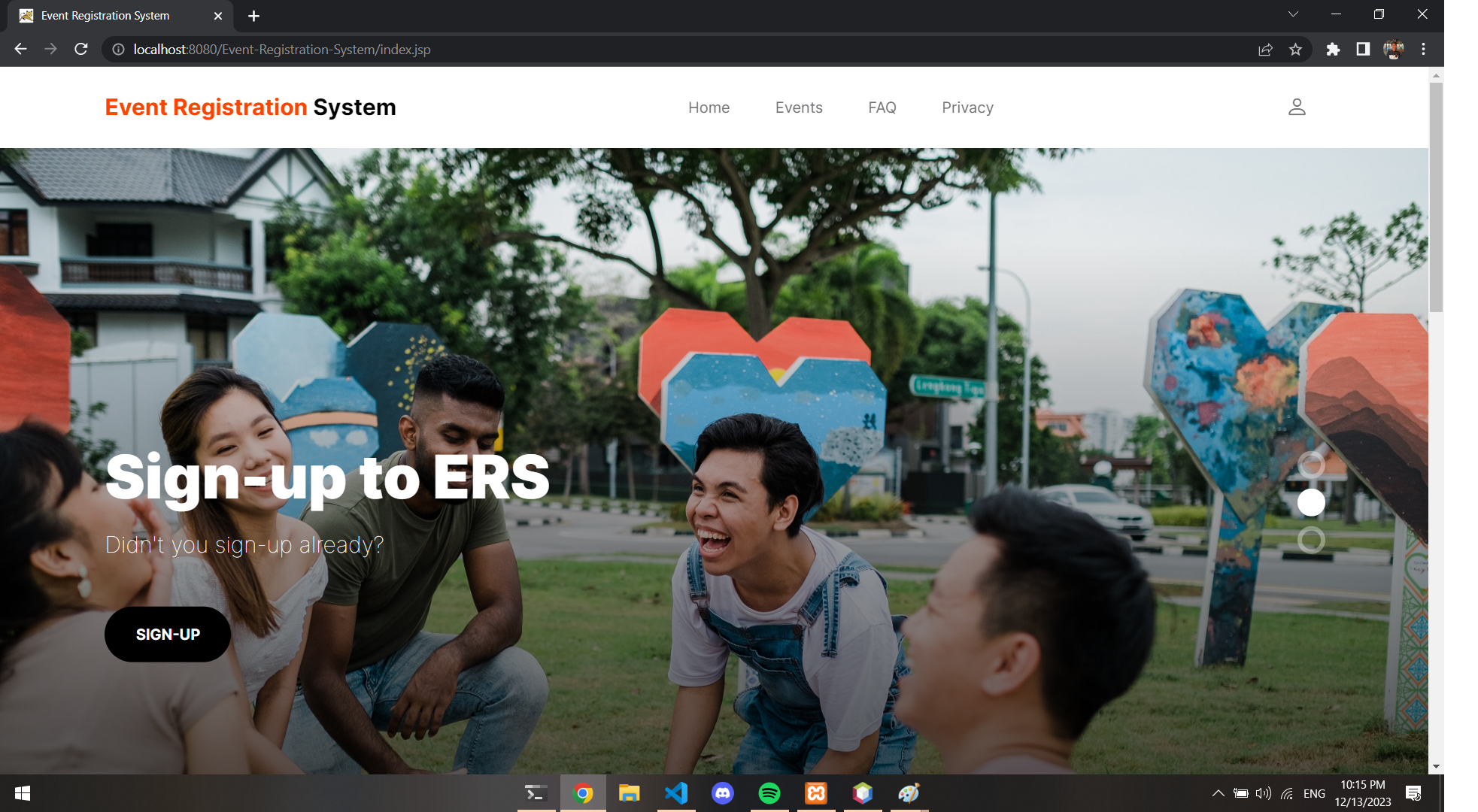The width and height of the screenshot is (1478, 812).
Task: Reload the current page
Action: click(x=81, y=50)
